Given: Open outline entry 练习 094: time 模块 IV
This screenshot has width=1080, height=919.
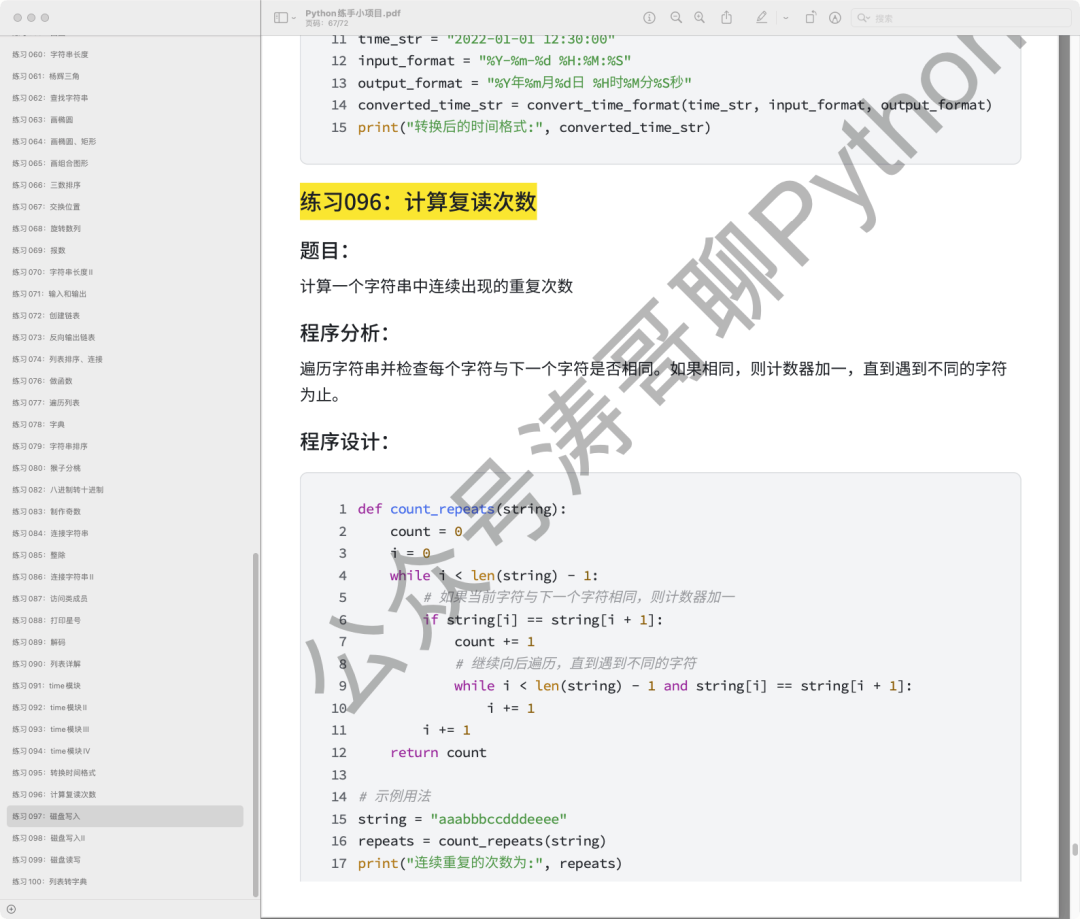Looking at the screenshot, I should pyautogui.click(x=51, y=752).
